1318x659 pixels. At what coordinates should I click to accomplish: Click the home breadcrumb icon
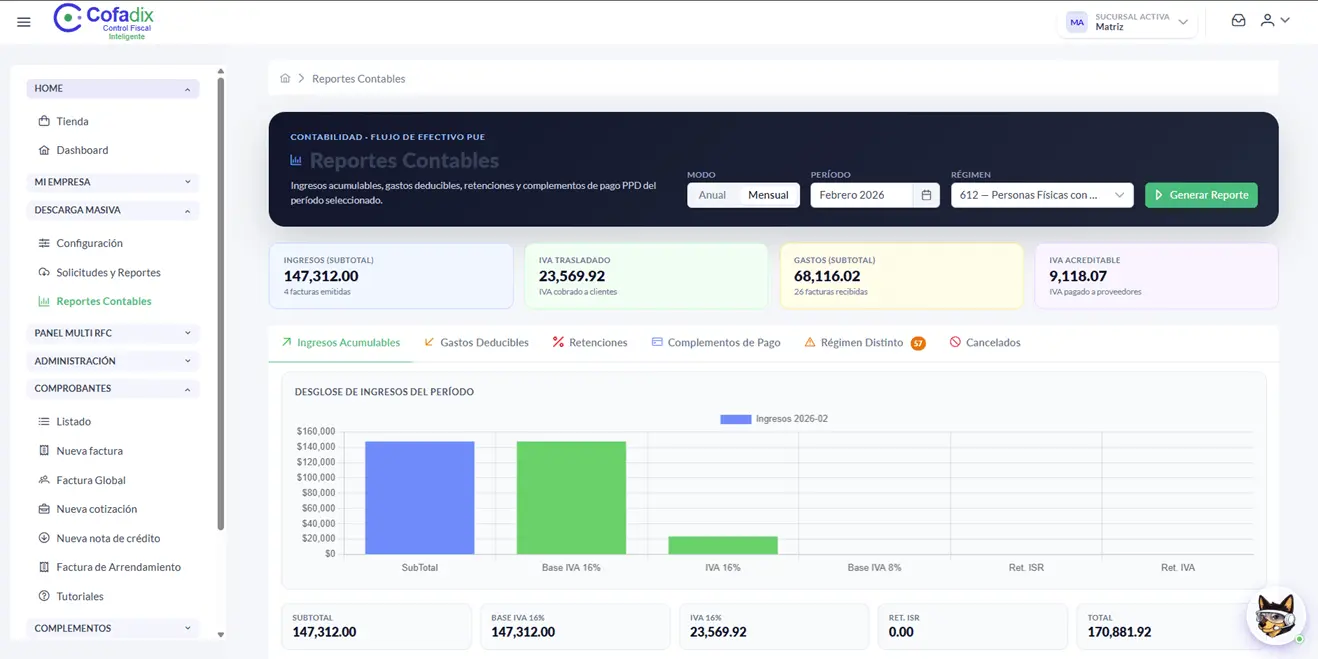(x=285, y=78)
